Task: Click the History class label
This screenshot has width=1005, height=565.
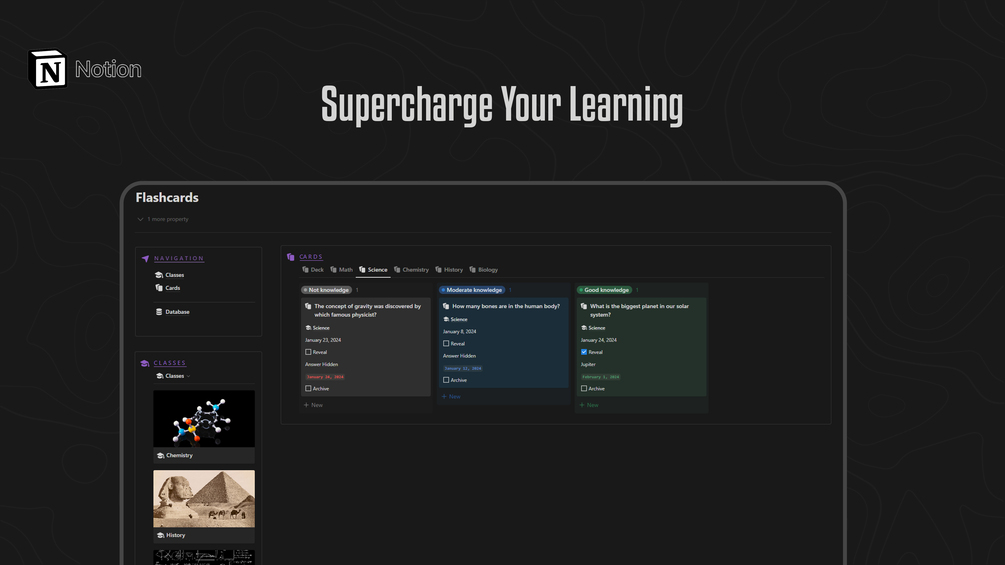Action: (x=176, y=535)
